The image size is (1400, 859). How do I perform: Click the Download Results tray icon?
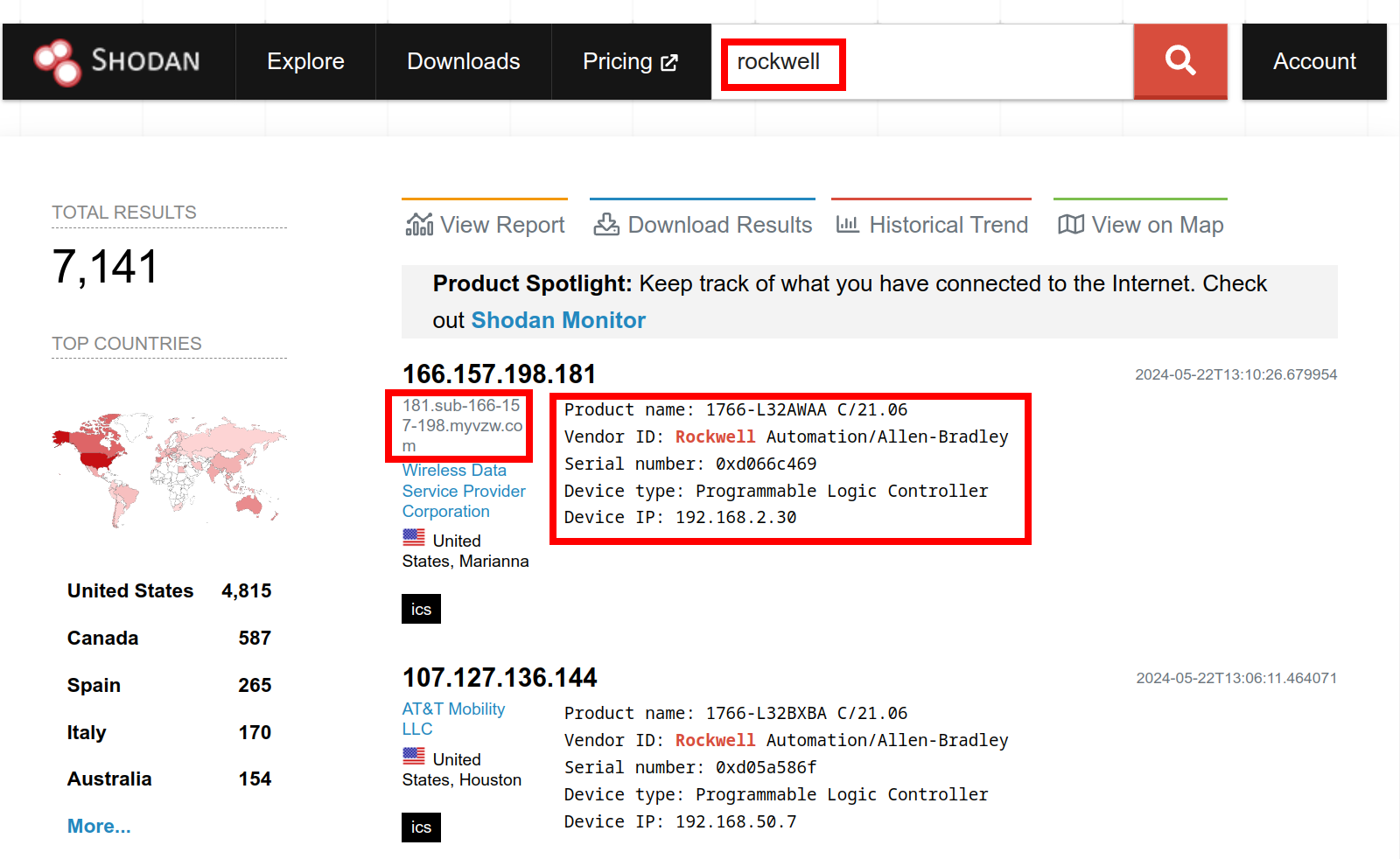point(606,225)
